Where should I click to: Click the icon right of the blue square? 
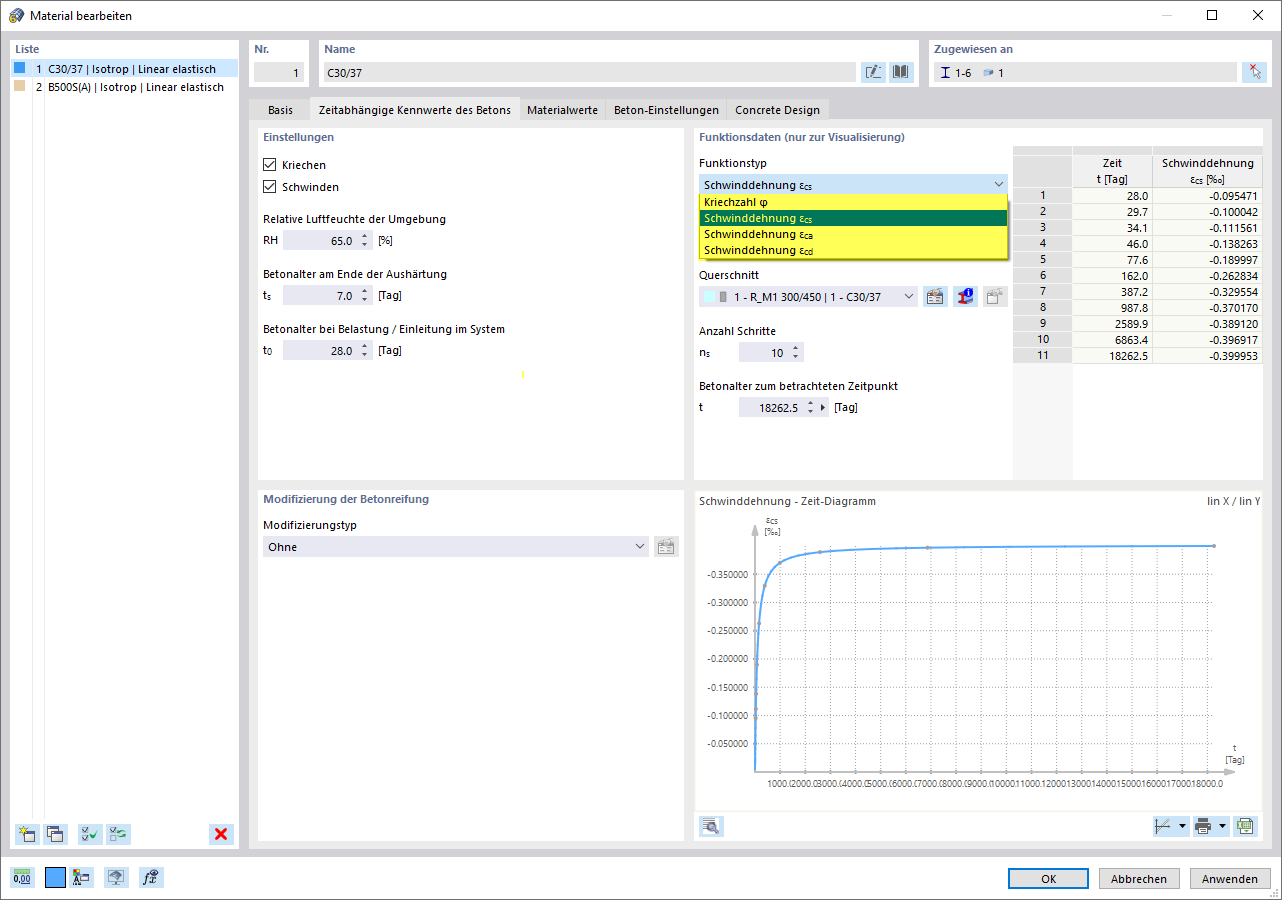coord(82,878)
